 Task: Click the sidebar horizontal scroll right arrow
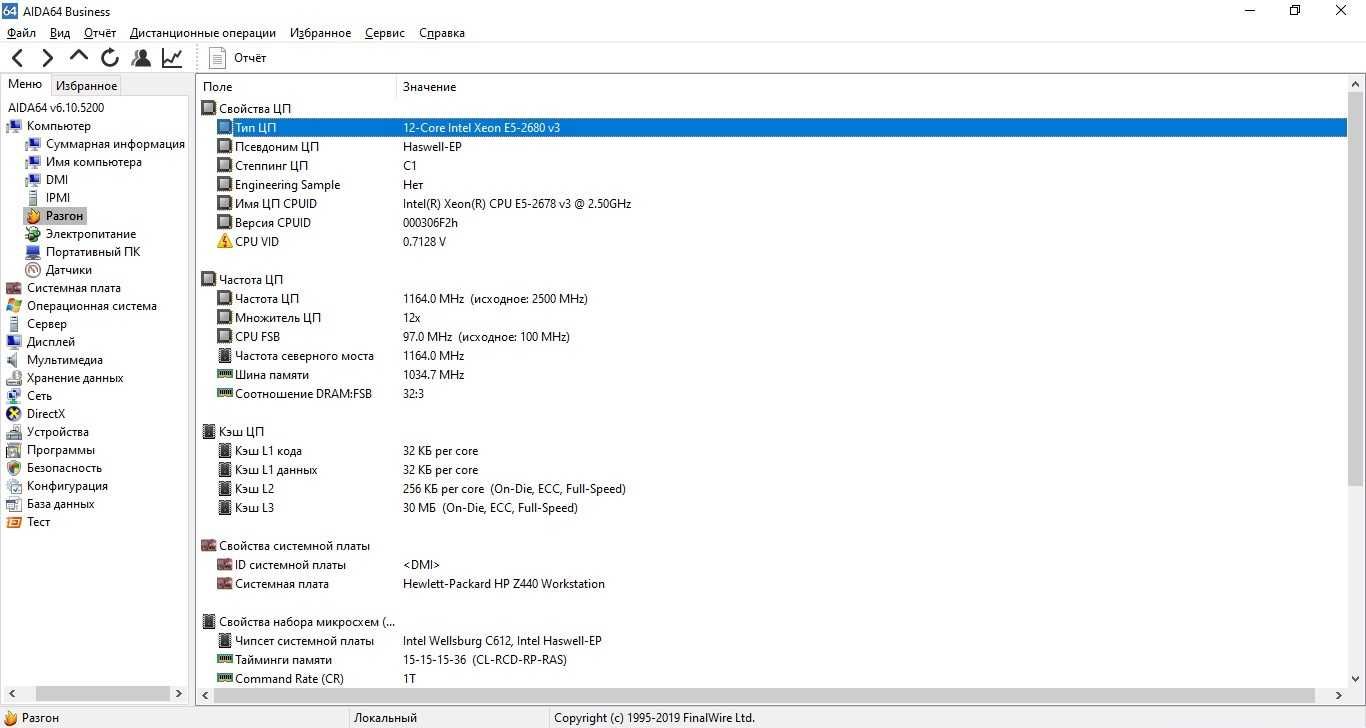click(x=179, y=693)
